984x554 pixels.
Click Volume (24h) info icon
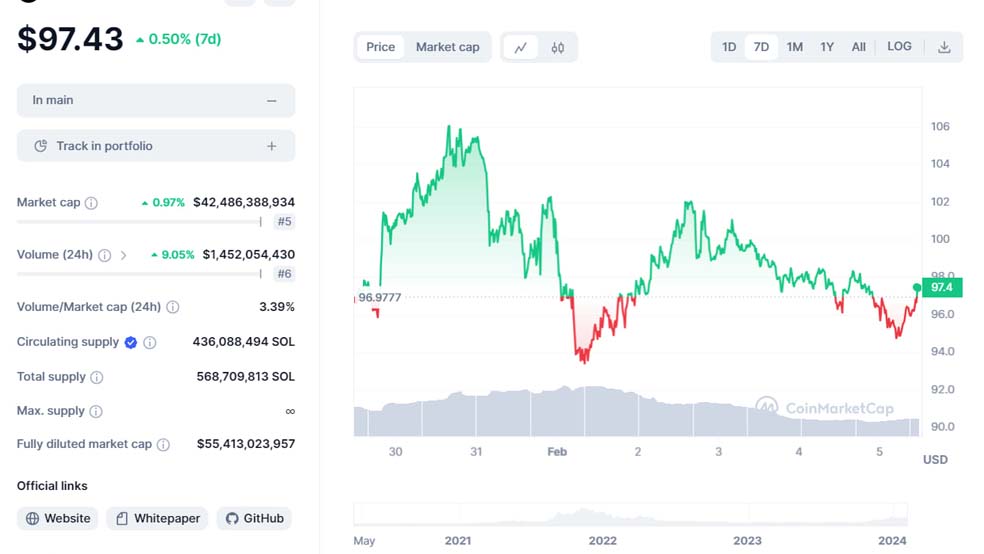coord(104,255)
